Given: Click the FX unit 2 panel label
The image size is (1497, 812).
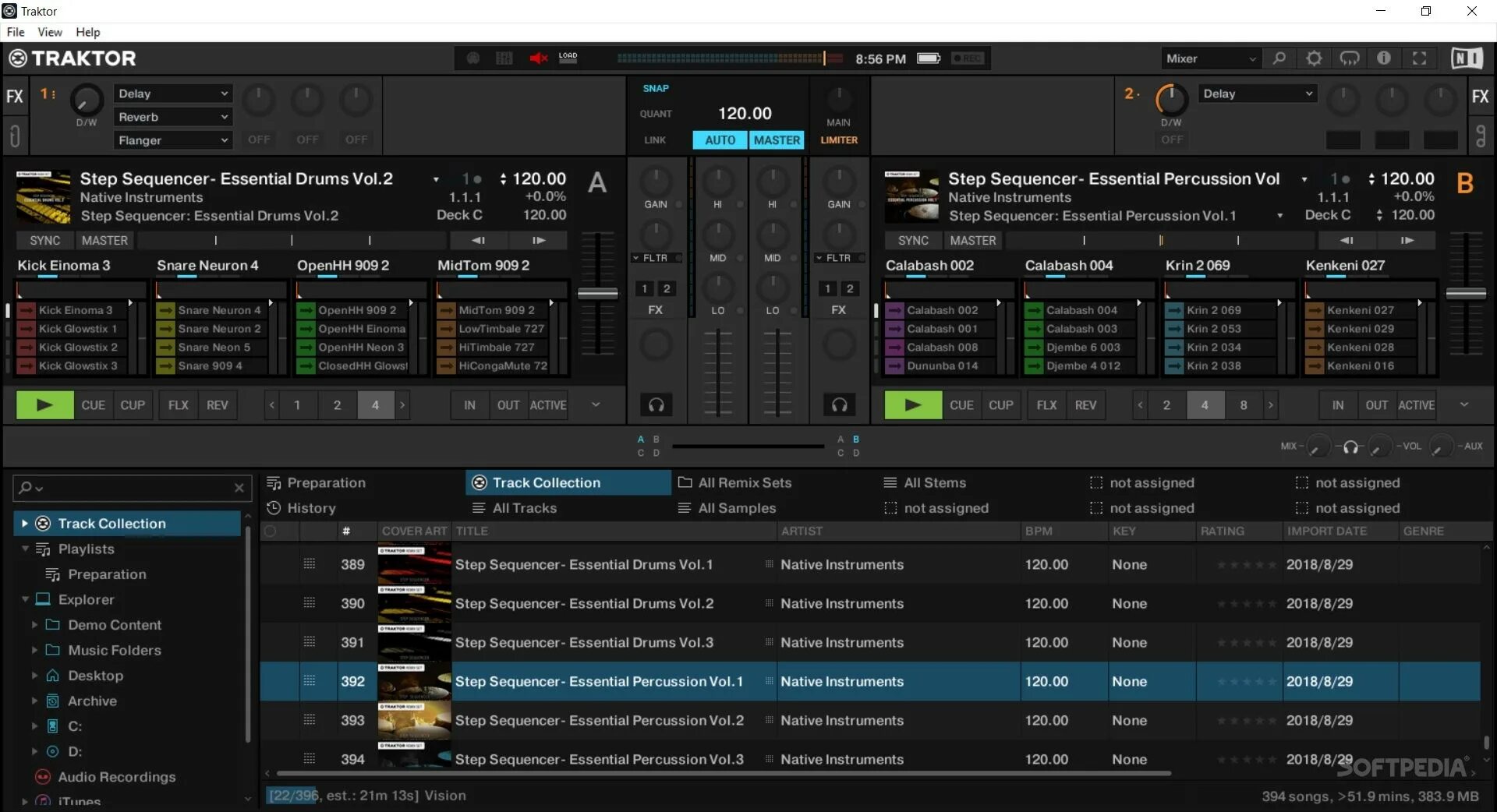Looking at the screenshot, I should pyautogui.click(x=1480, y=97).
